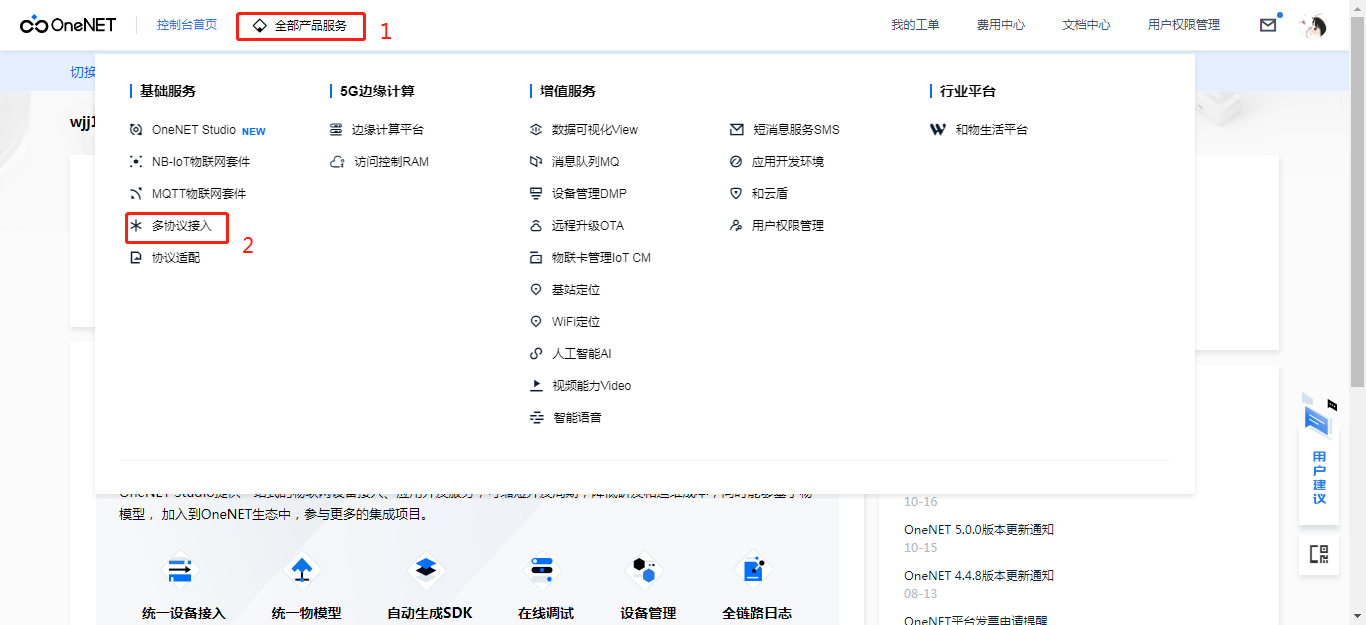The width and height of the screenshot is (1366, 625).
Task: Click the 远程升级OTA icon
Action: click(x=536, y=226)
